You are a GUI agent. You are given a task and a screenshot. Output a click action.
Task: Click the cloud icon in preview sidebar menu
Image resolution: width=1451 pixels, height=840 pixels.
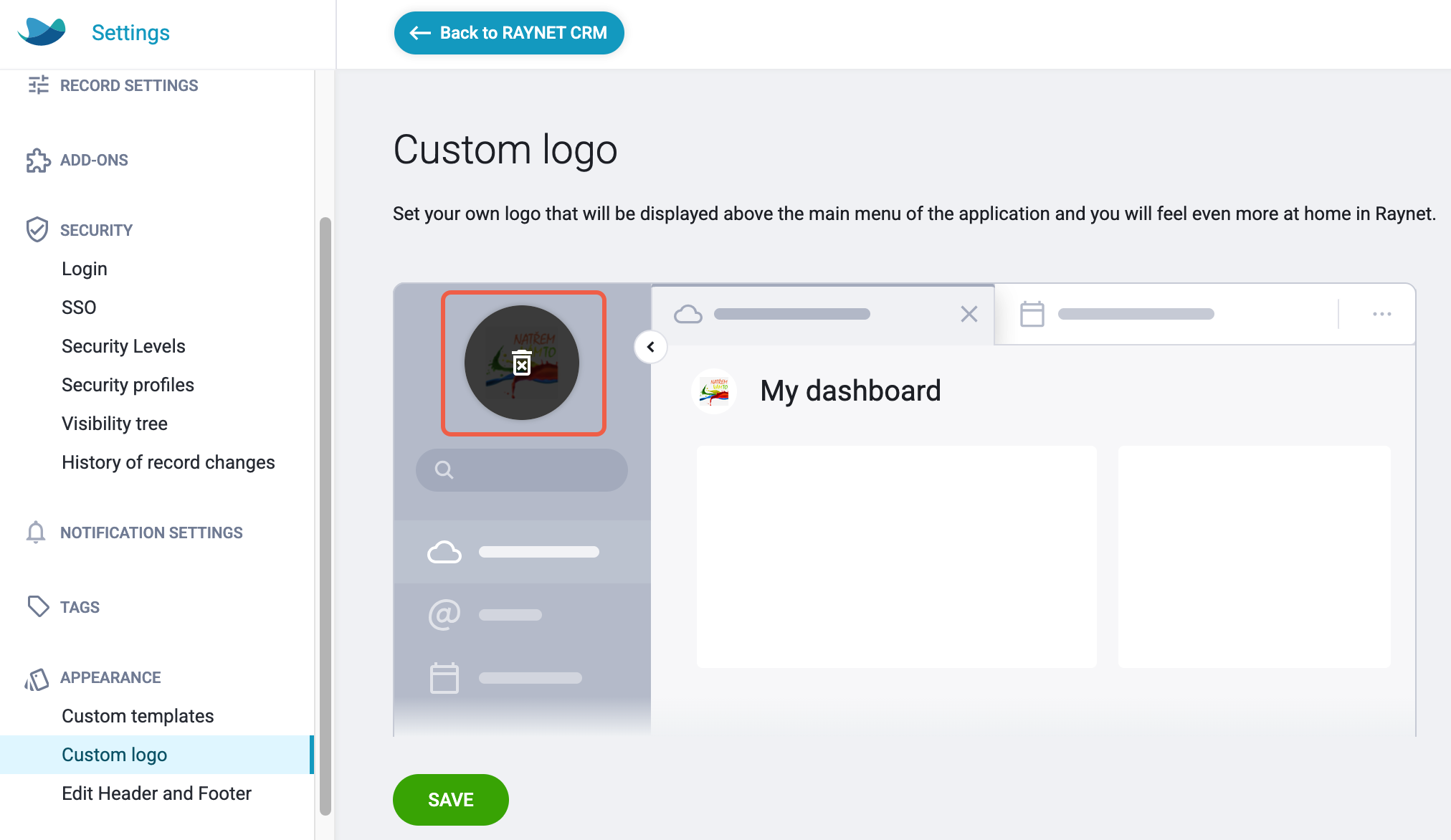444,552
